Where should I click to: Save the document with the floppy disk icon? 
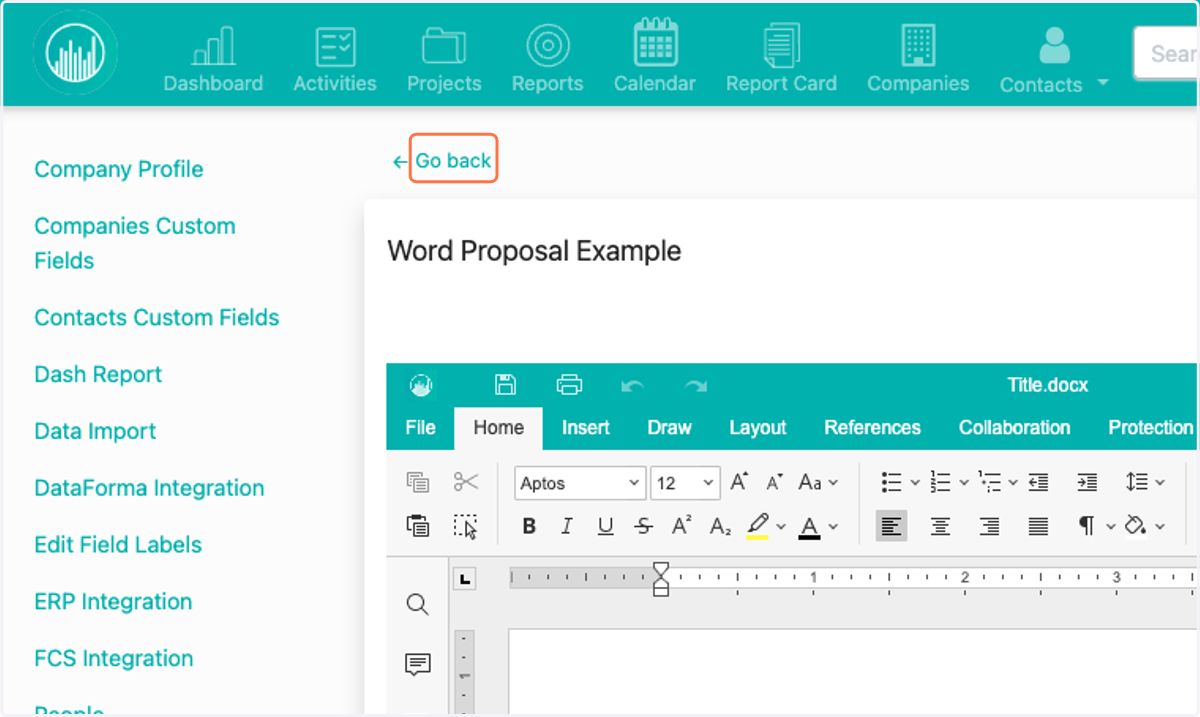tap(506, 384)
